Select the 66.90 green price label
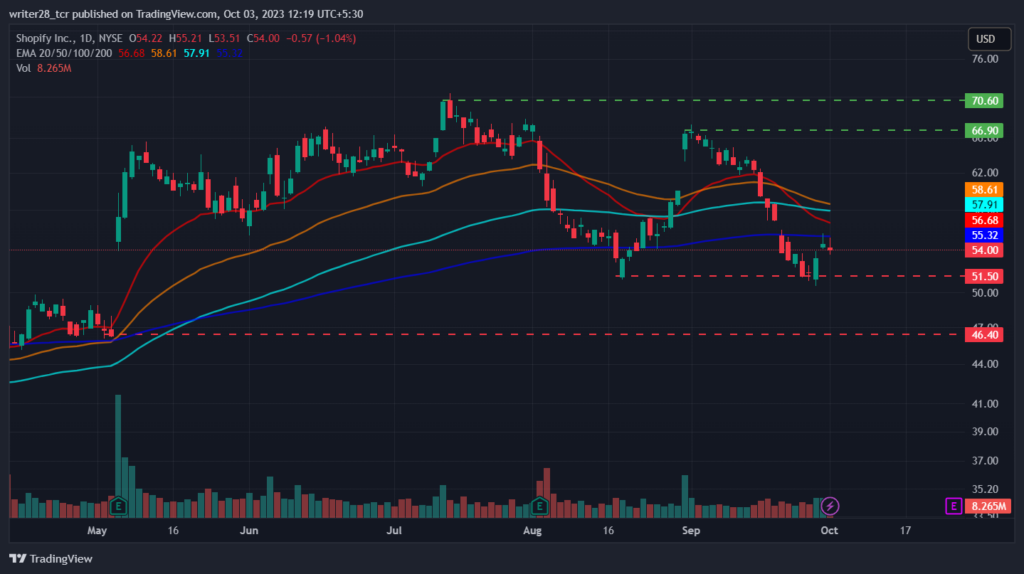The image size is (1024, 574). tap(984, 131)
